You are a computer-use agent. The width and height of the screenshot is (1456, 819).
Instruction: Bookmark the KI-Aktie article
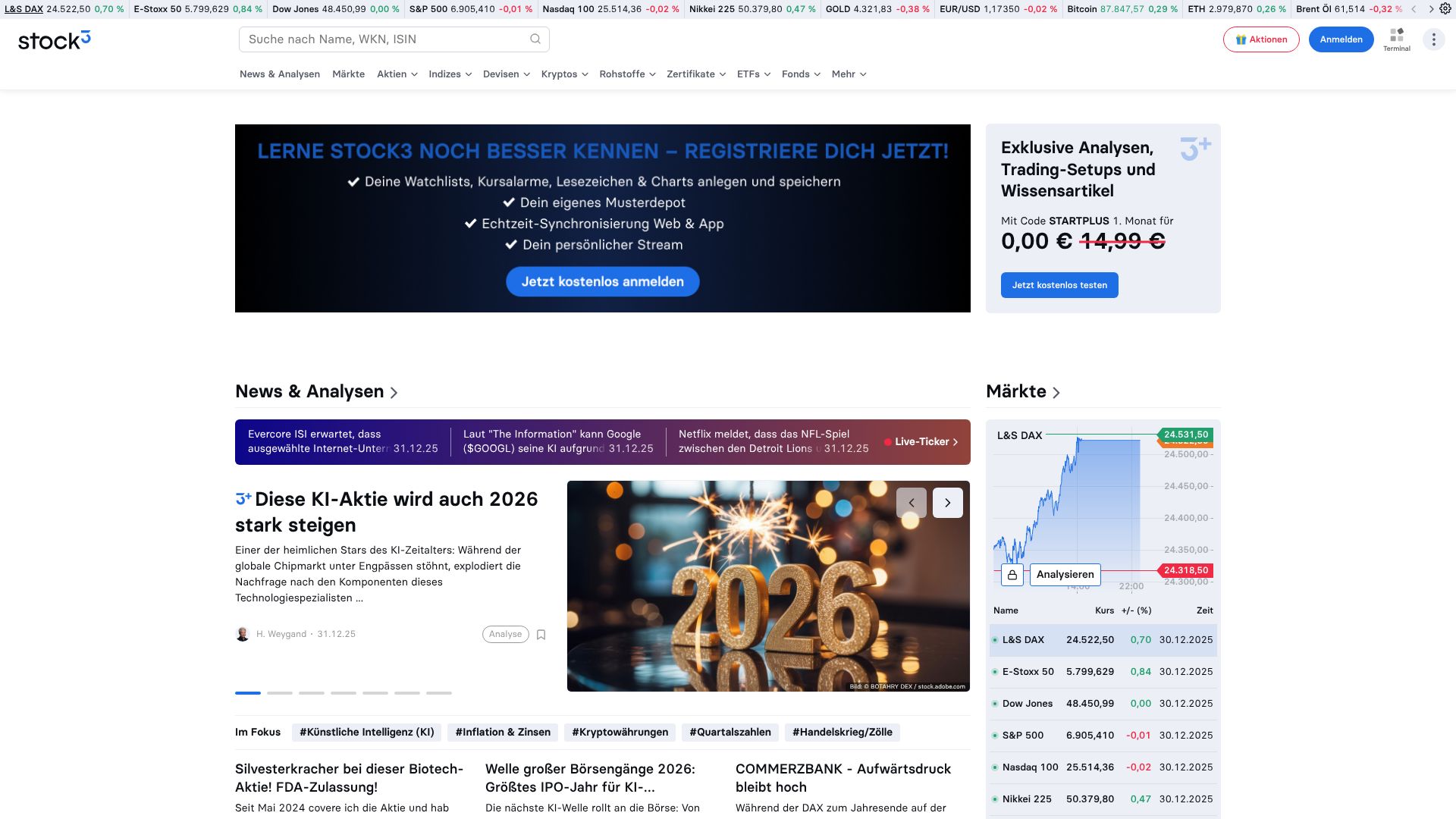(541, 635)
